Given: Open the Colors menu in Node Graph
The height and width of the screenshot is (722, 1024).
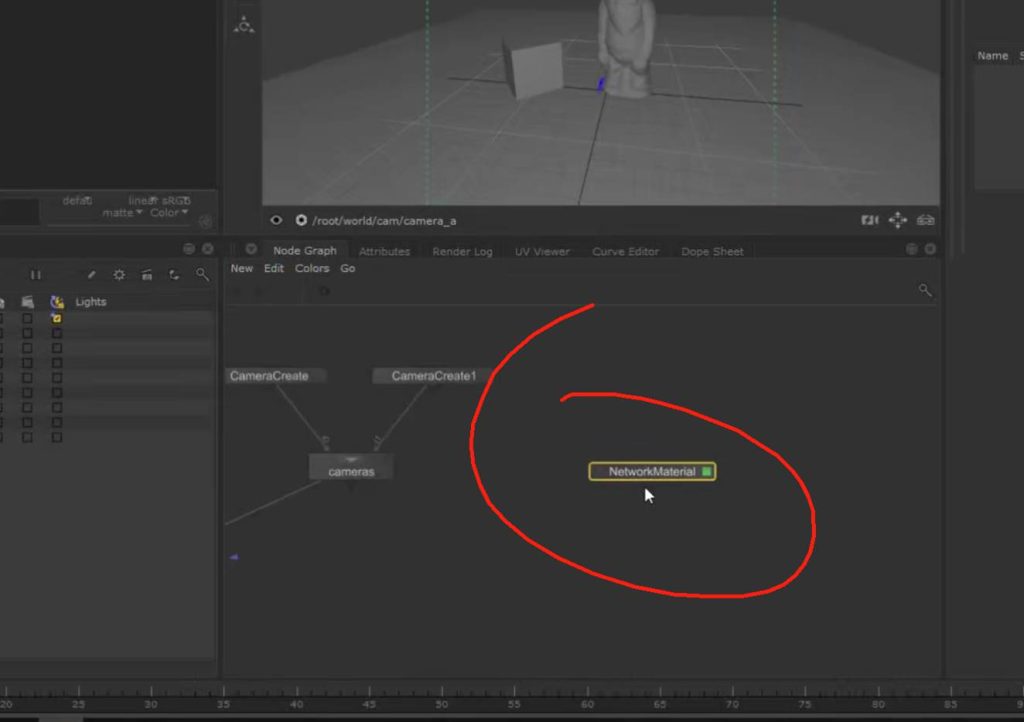Looking at the screenshot, I should coord(312,268).
